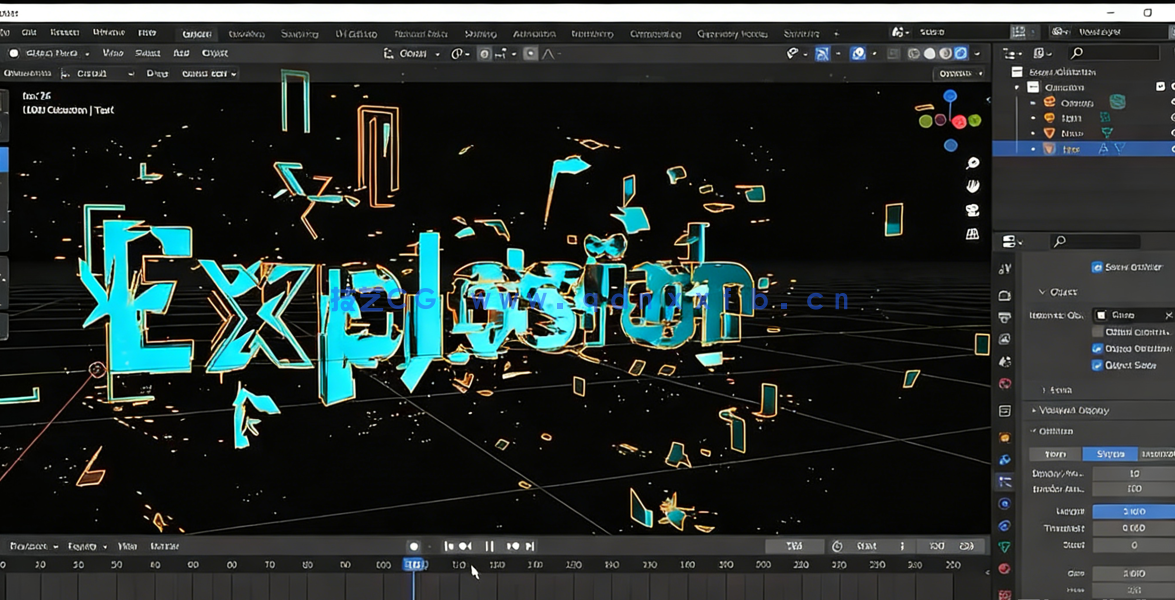Screen dimensions: 1175x600
Task: Open the Object Mode dropdown
Action: [52, 53]
